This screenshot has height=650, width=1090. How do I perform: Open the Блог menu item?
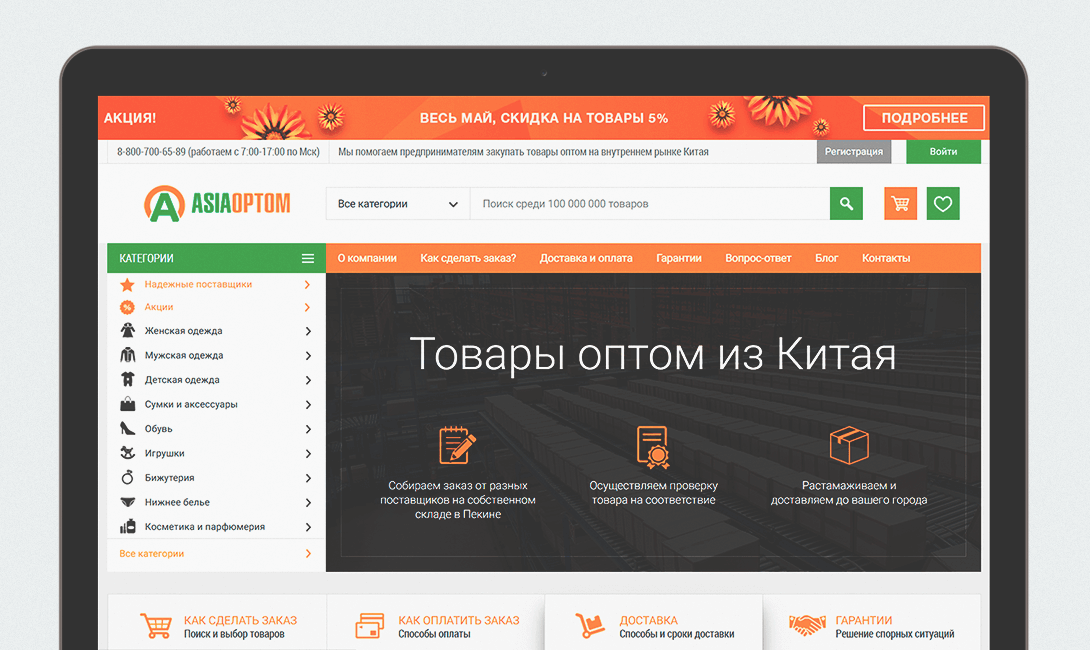click(x=827, y=258)
